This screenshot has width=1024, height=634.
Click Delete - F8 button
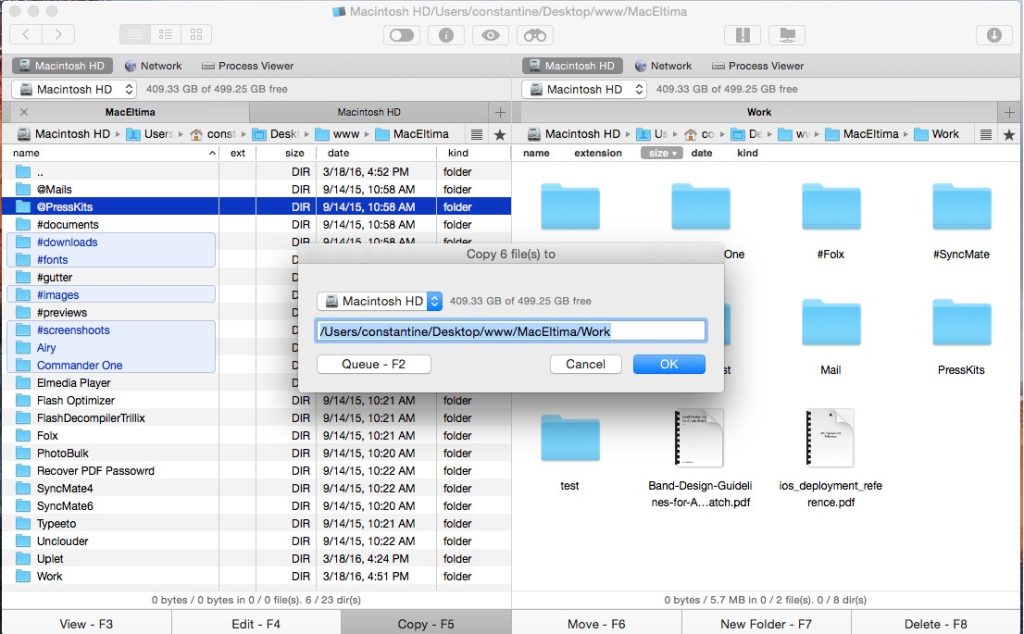click(x=936, y=624)
